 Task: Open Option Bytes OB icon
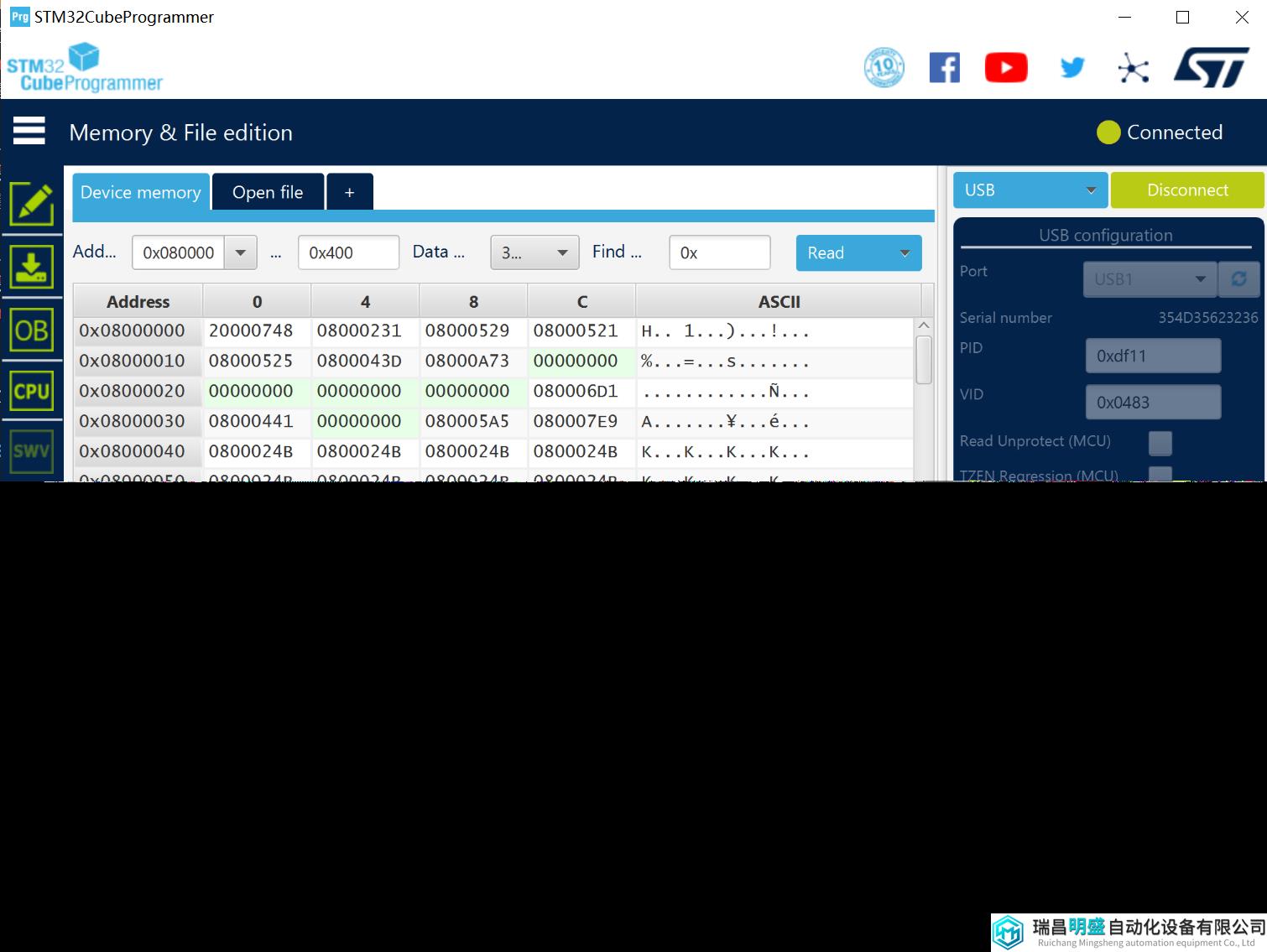click(32, 330)
